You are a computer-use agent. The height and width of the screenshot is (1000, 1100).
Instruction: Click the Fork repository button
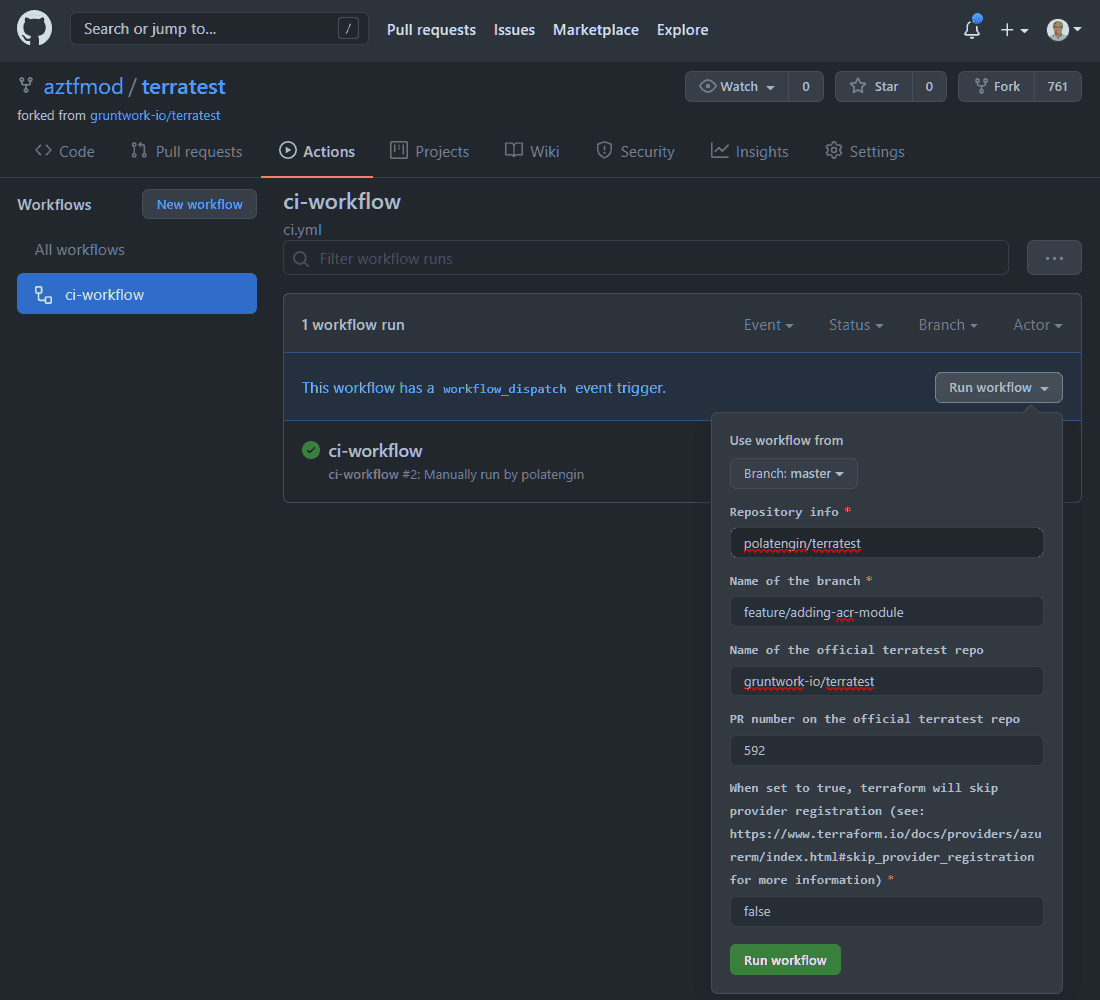[x=996, y=87]
